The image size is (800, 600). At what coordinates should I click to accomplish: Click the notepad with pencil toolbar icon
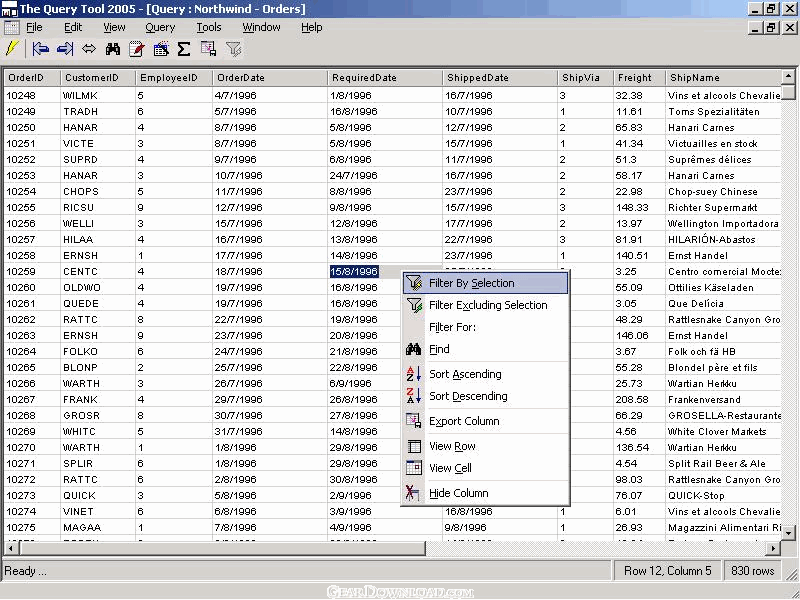pos(137,49)
